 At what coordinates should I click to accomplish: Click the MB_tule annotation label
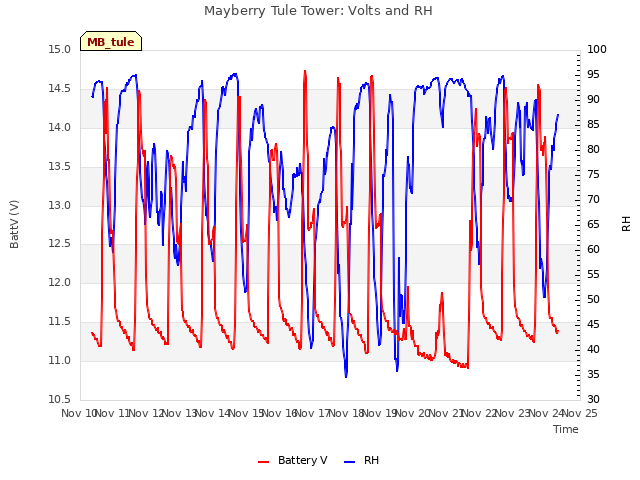(111, 42)
